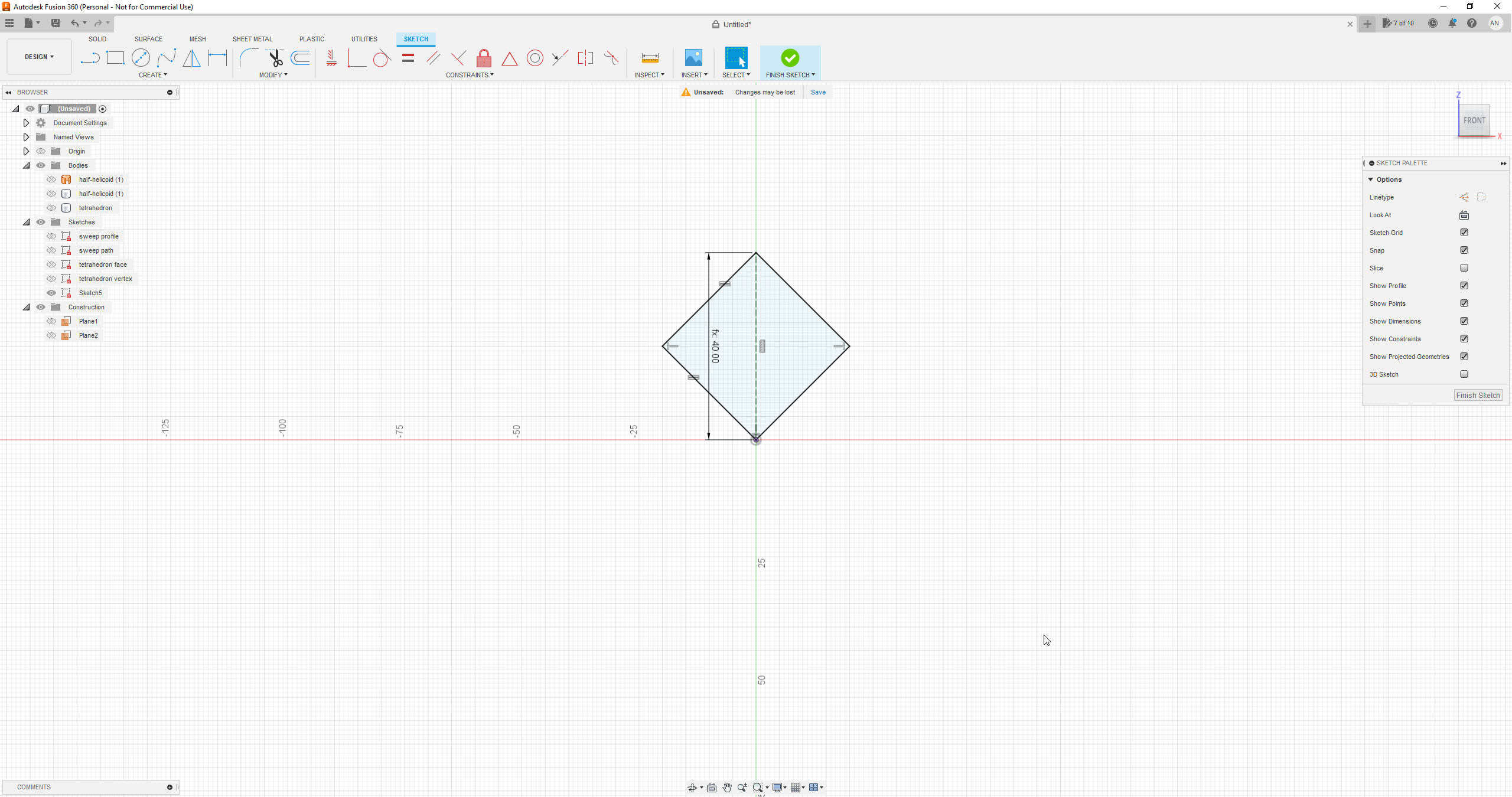Select the 2-Point Rectangle tool
Viewport: 1512px width, 797px height.
click(x=115, y=58)
